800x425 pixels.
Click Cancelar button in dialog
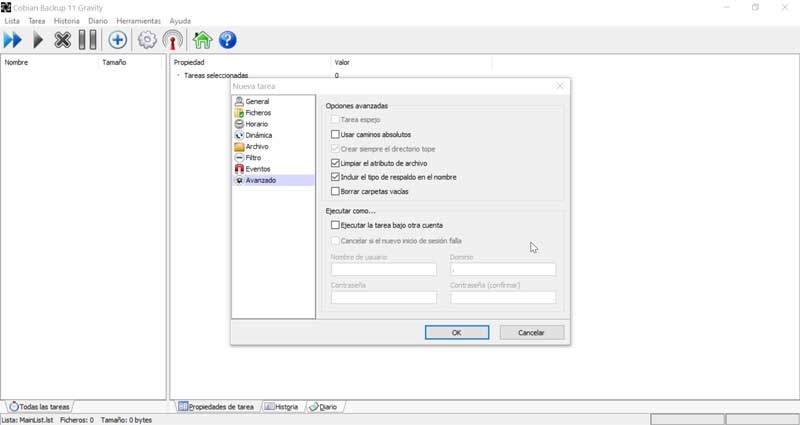coord(532,333)
